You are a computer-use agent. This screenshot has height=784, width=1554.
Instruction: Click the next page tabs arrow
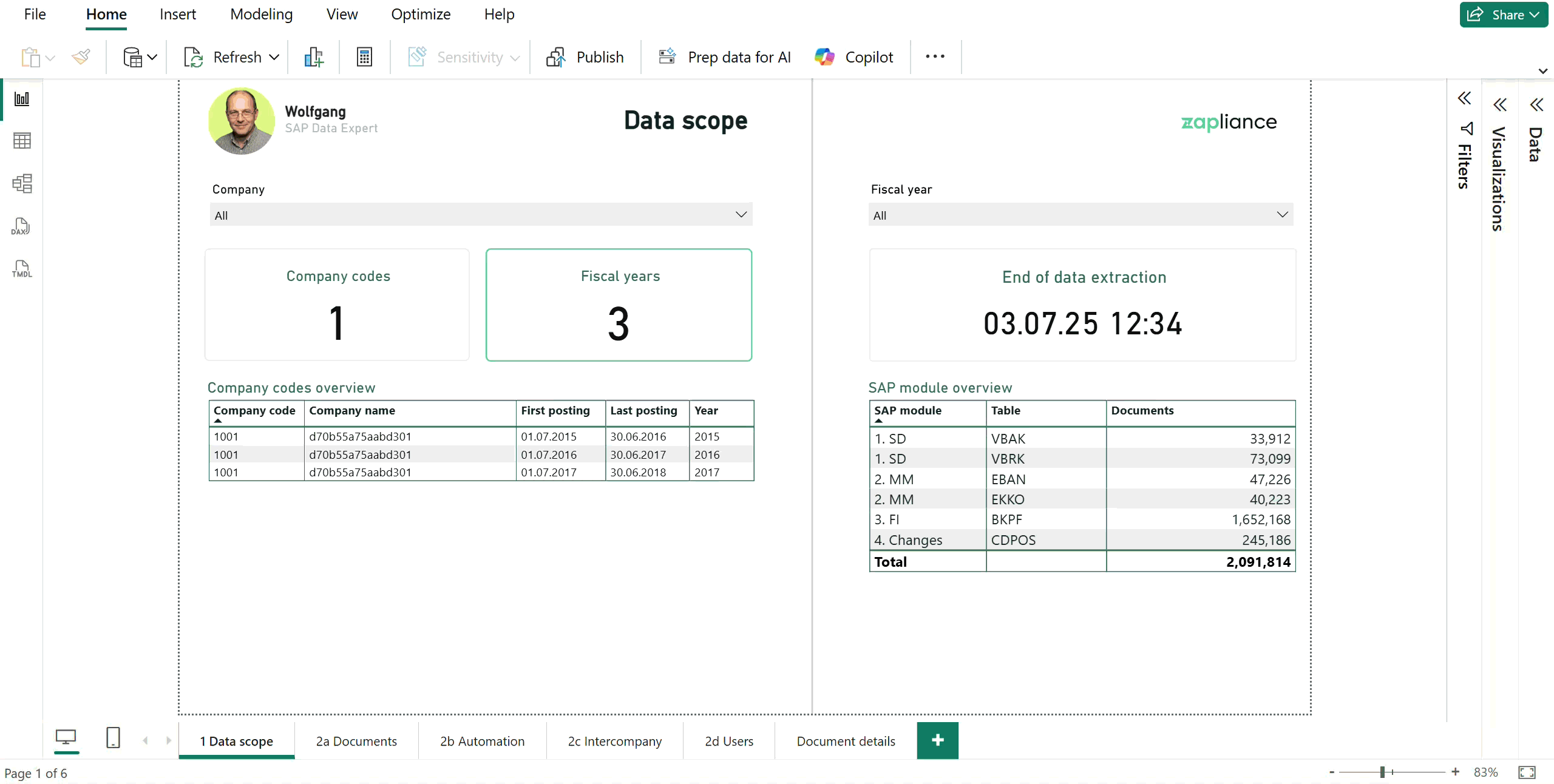point(168,740)
